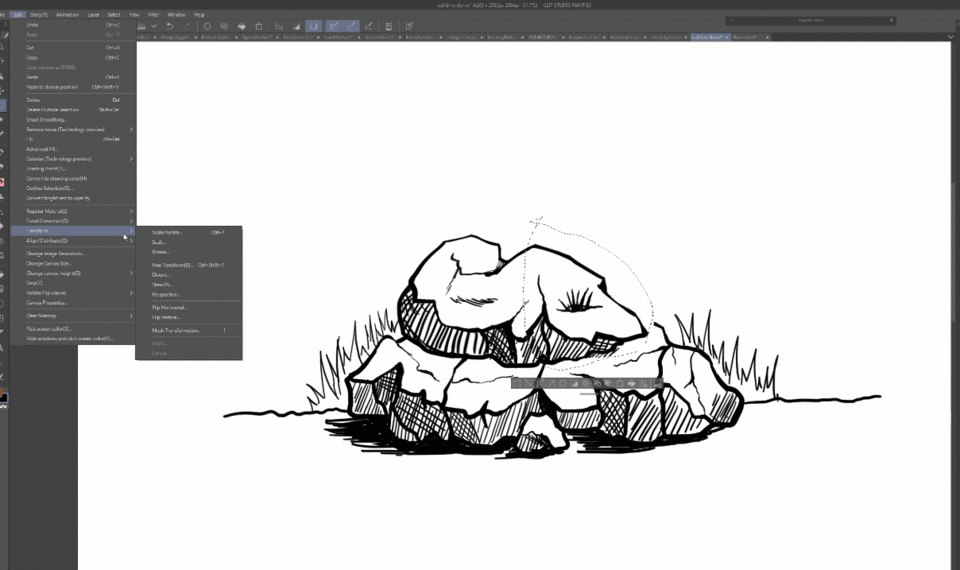Click the fill bucket icon in selection launcher
This screenshot has width=960, height=570.
(x=631, y=383)
